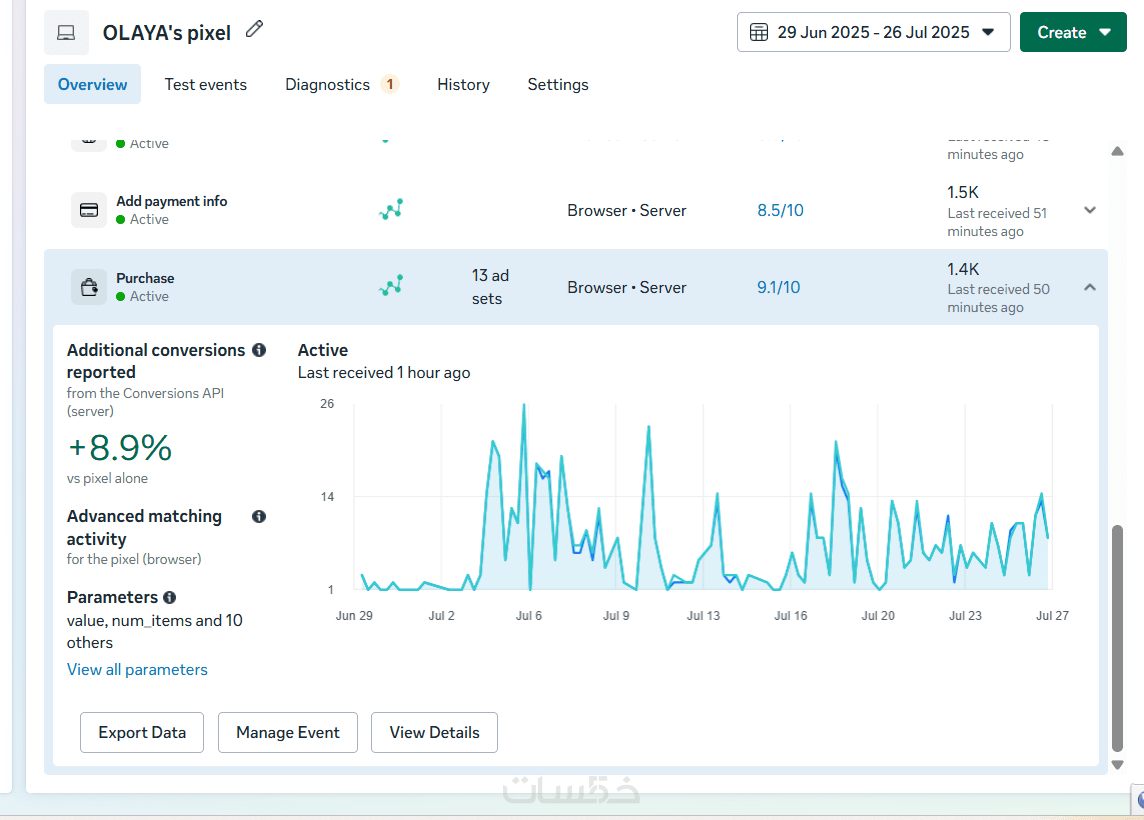Click the Add payment info event name
Image resolution: width=1144 pixels, height=820 pixels.
(x=171, y=201)
